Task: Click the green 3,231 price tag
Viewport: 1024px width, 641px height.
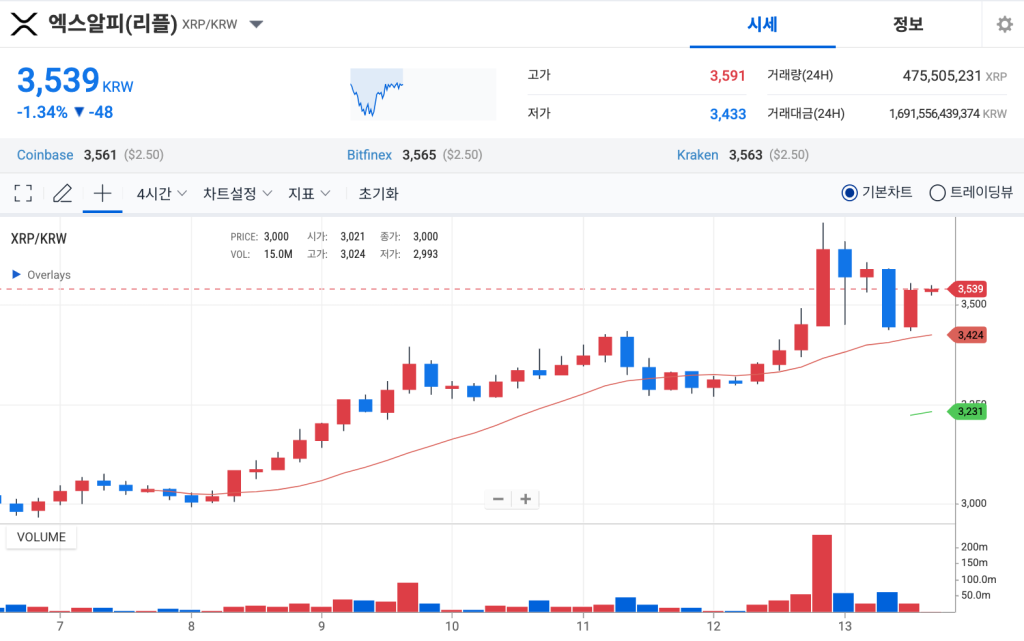Action: click(968, 412)
